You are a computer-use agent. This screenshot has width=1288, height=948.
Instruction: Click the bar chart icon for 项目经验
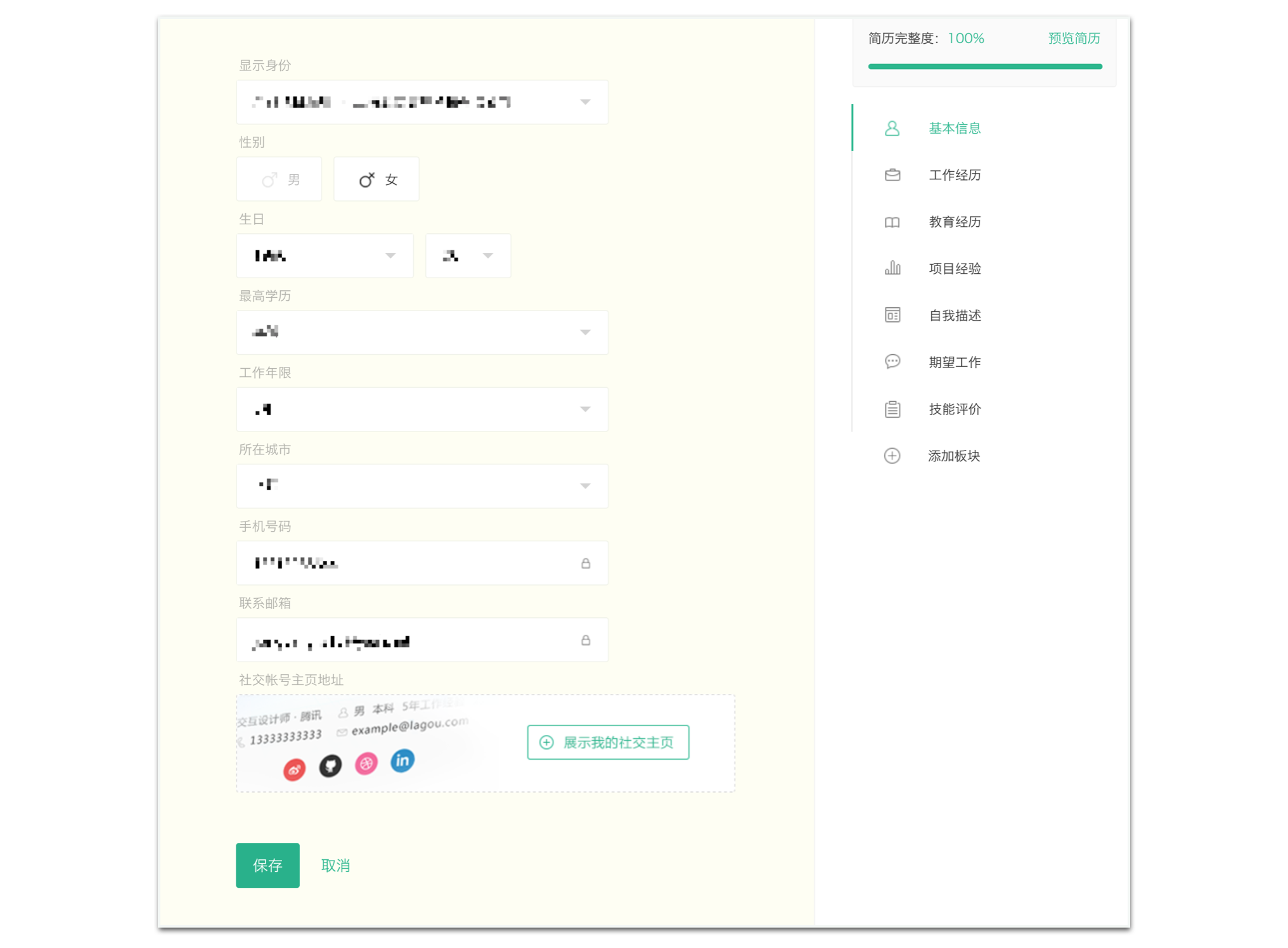(x=892, y=268)
